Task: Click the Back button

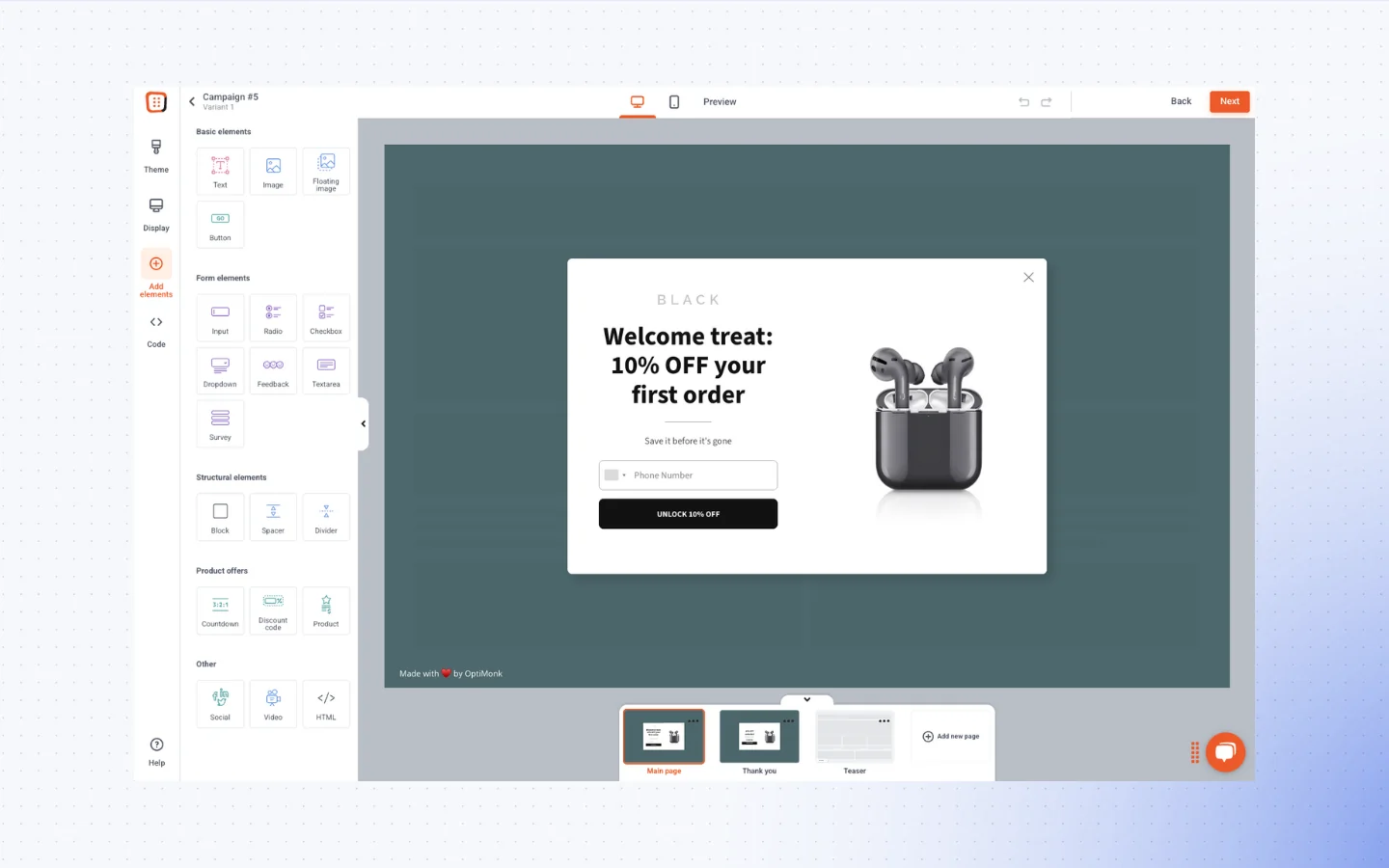Action: tap(1181, 101)
